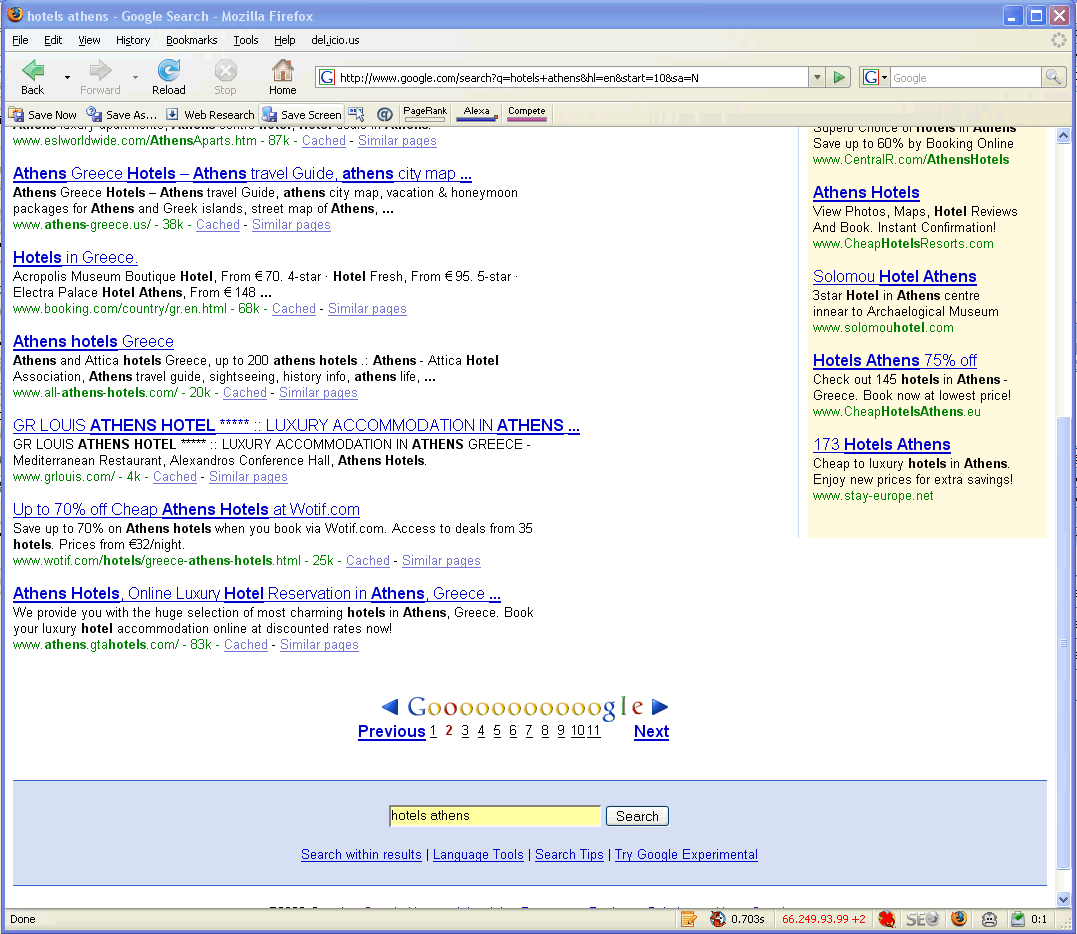Open the 'Hotels Athens 75% off' ad
The height and width of the screenshot is (934, 1077).
pos(894,361)
